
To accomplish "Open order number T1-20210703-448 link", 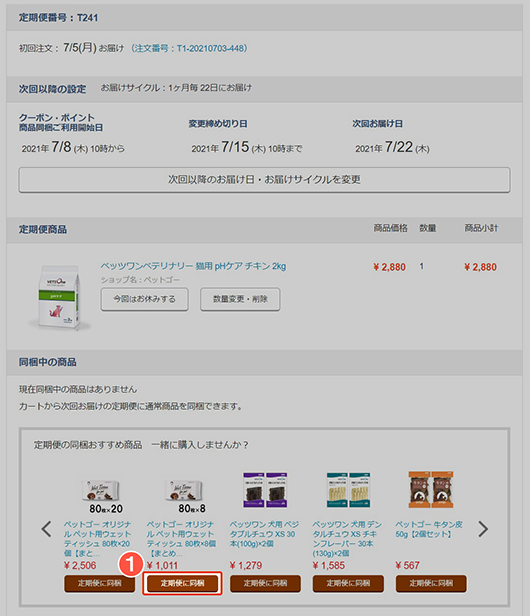I will (x=189, y=48).
